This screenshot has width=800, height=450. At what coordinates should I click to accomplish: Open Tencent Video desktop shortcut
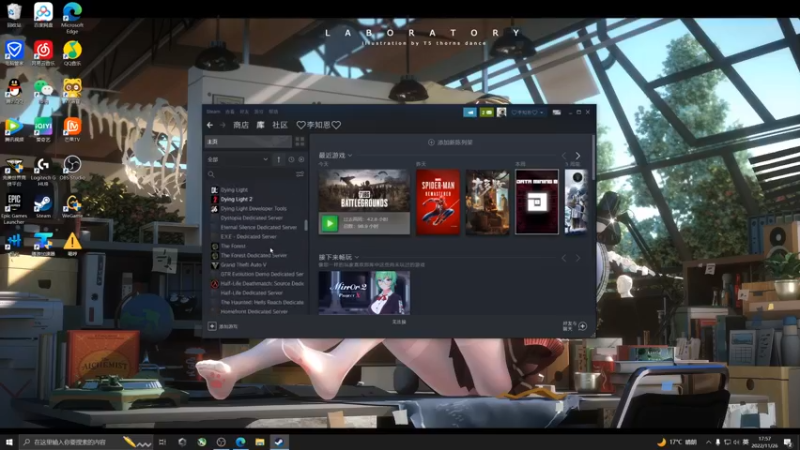tap(14, 130)
